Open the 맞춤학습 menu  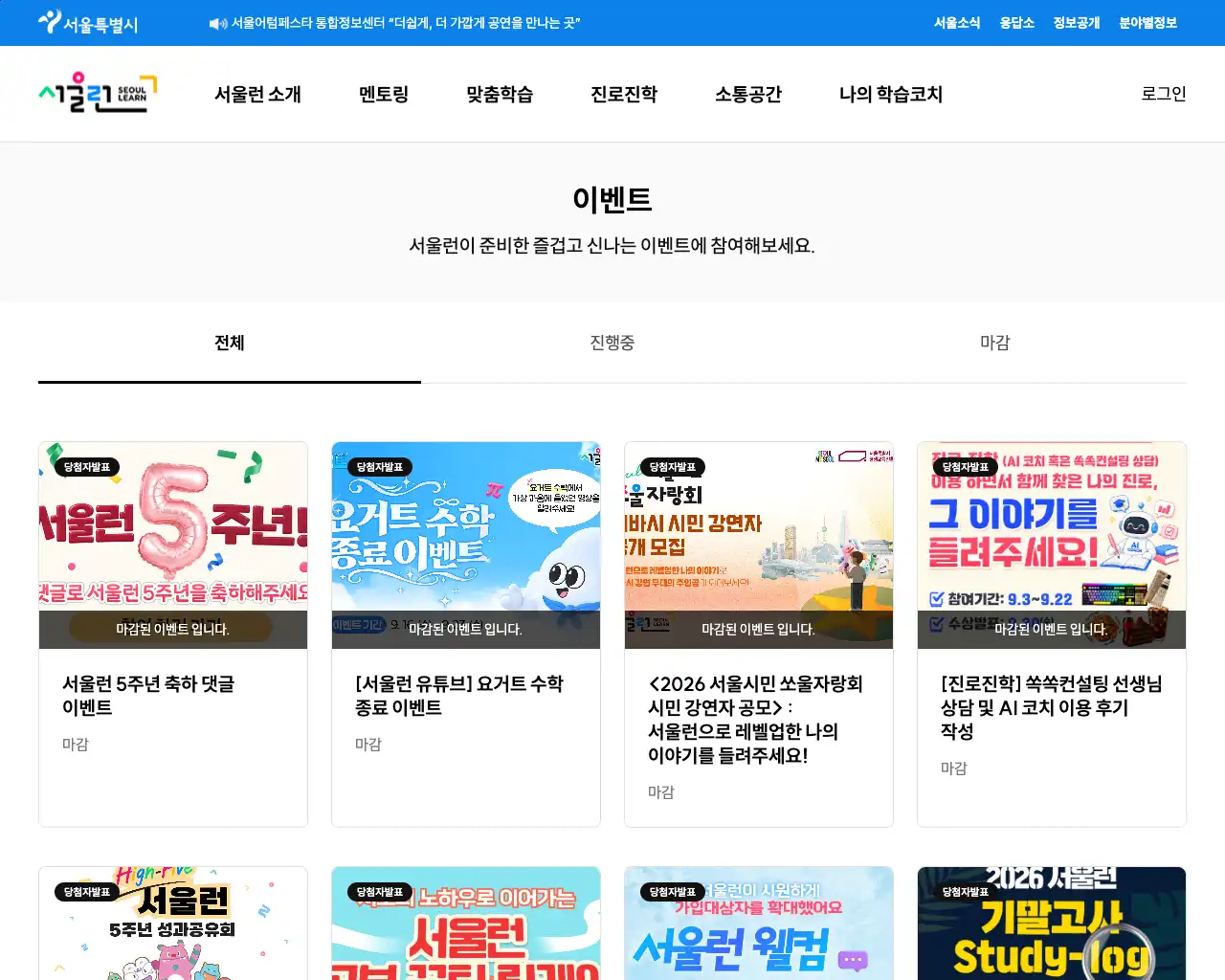coord(500,94)
